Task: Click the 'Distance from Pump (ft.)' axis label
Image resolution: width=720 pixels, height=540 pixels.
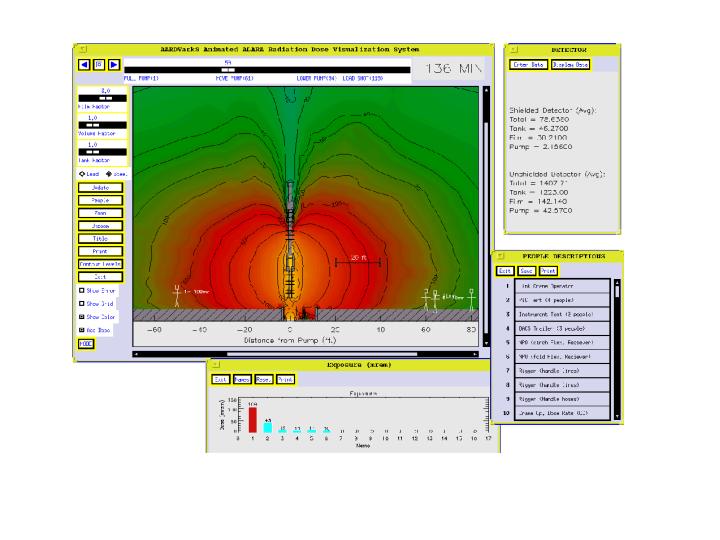Action: (290, 340)
